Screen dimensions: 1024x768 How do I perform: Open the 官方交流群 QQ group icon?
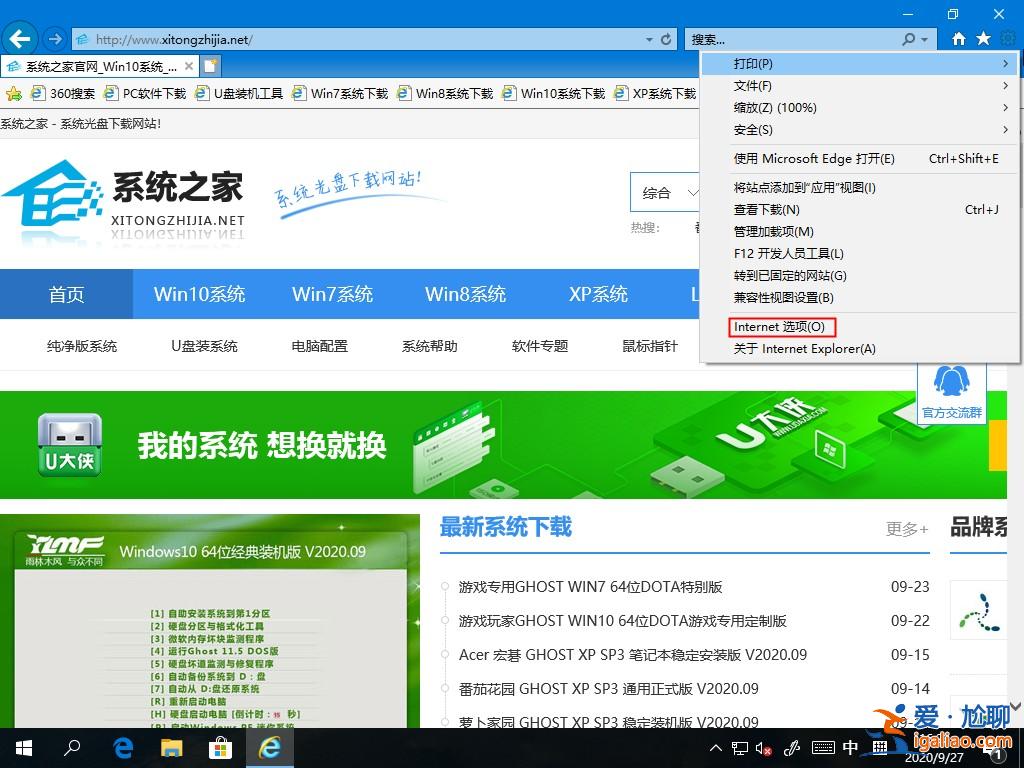click(951, 390)
